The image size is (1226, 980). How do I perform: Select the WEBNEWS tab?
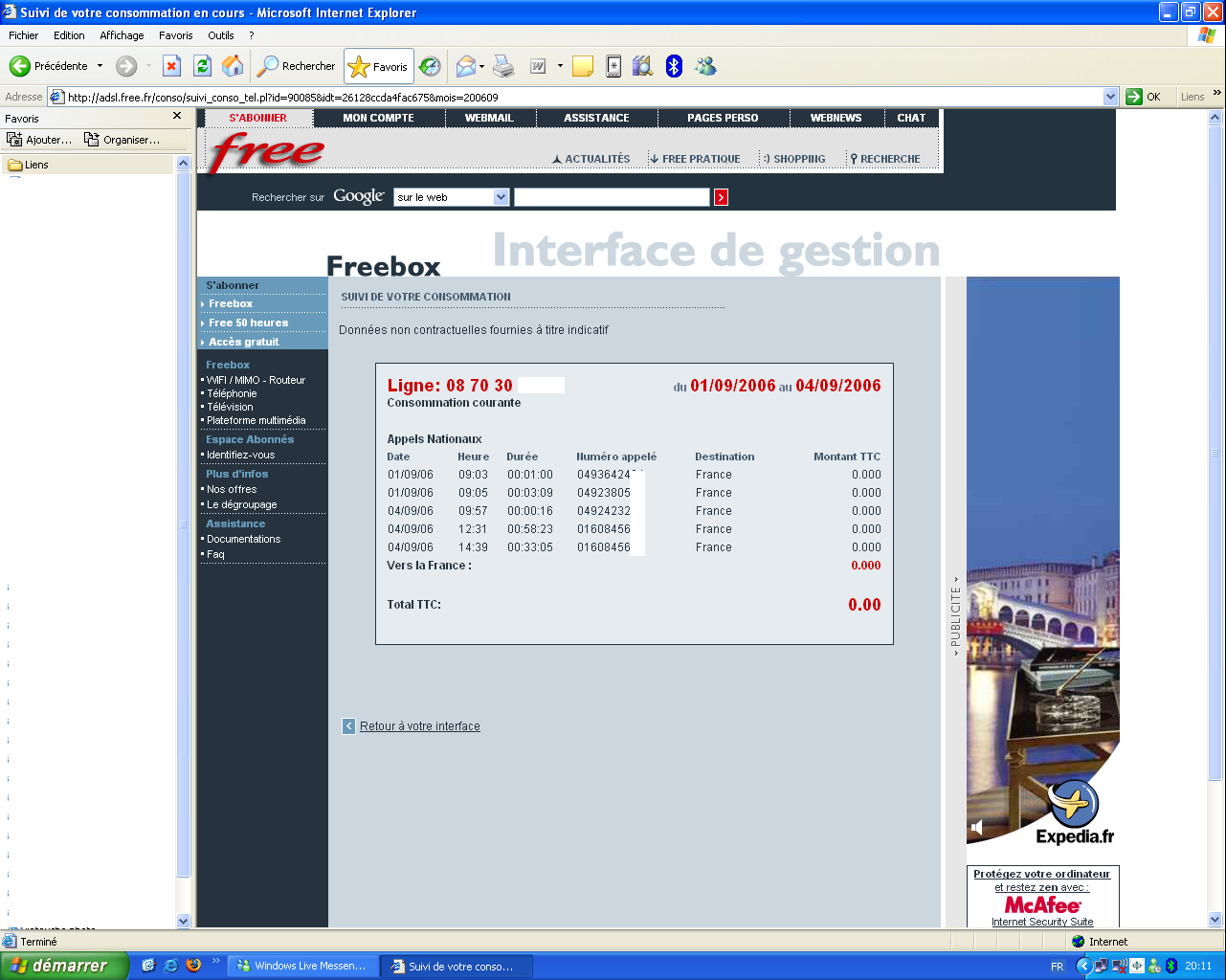[836, 118]
